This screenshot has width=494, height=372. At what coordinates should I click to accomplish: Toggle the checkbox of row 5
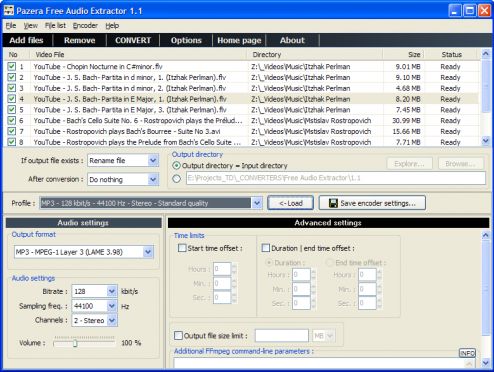12,110
